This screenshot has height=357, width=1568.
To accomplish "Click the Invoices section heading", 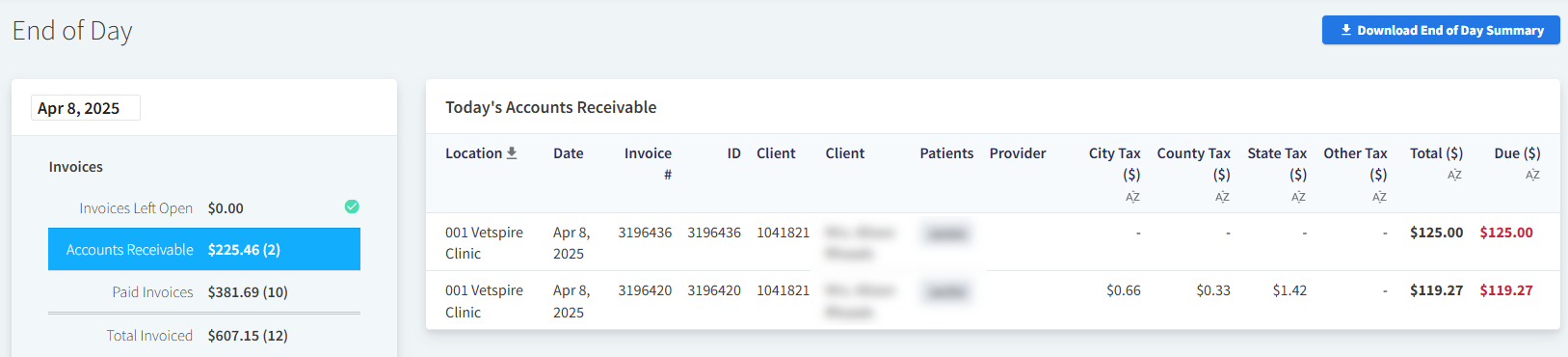I will click(x=76, y=167).
